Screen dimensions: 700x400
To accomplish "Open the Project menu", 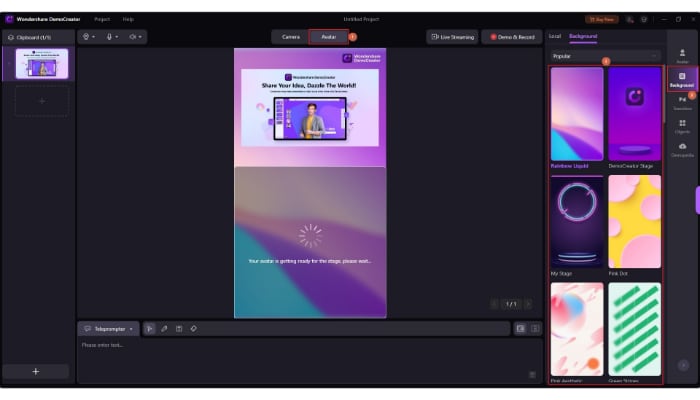I will [102, 19].
